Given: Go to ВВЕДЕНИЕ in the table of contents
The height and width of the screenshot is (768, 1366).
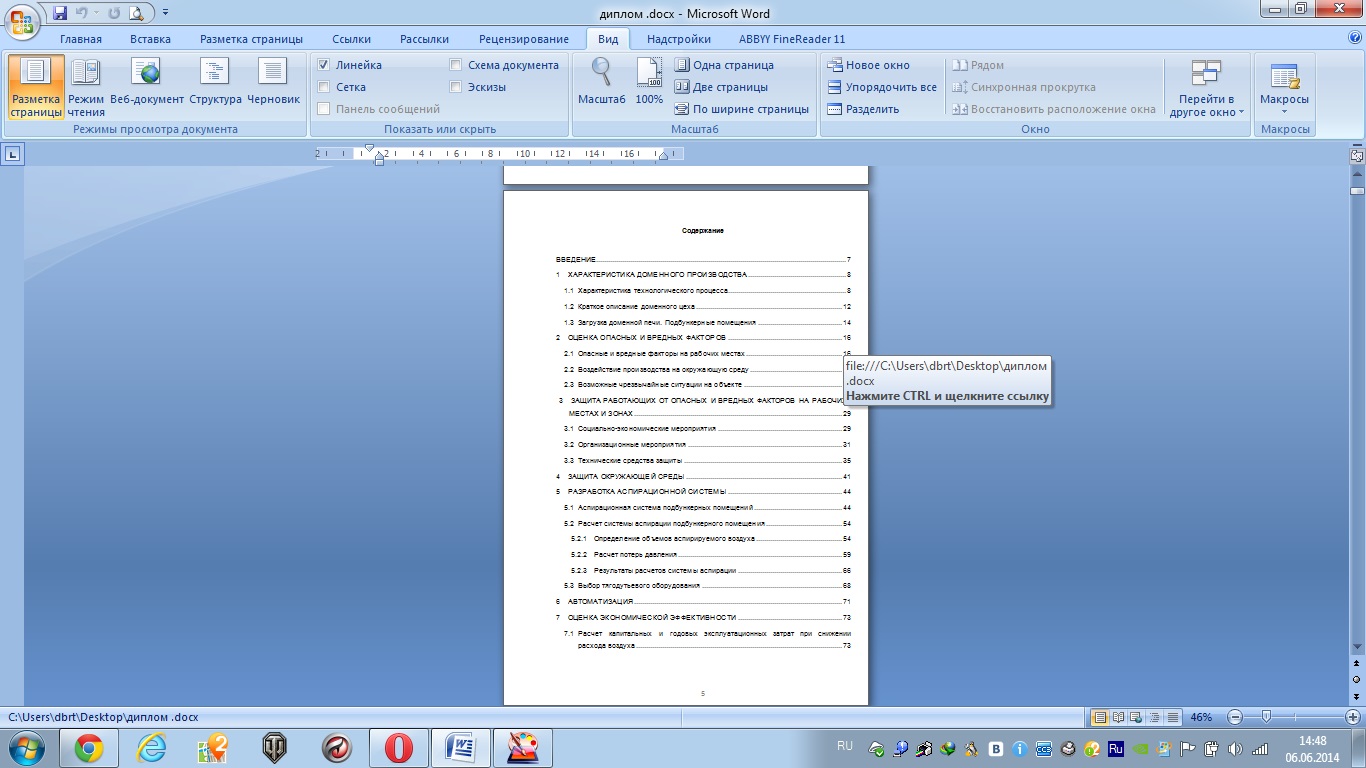Looking at the screenshot, I should coord(703,259).
